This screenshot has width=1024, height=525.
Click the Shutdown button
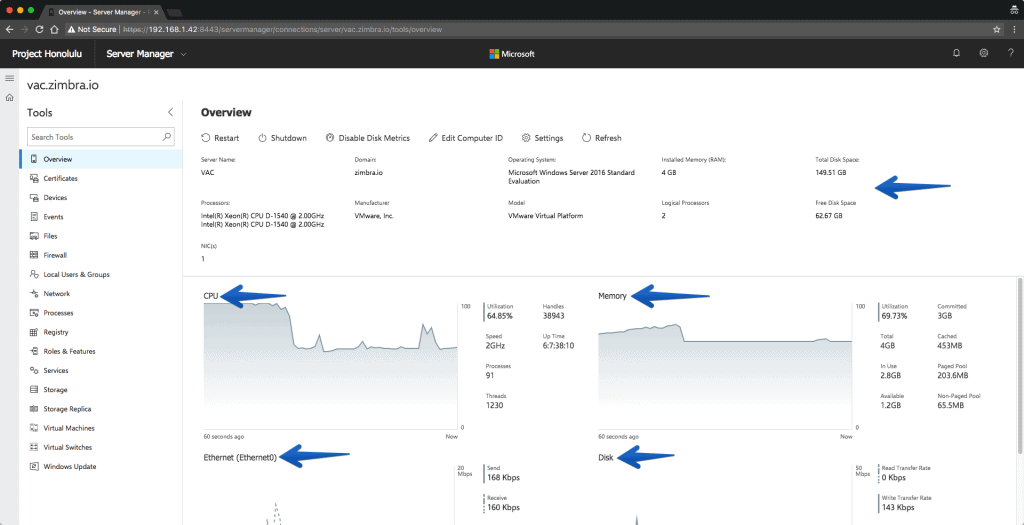coord(282,138)
